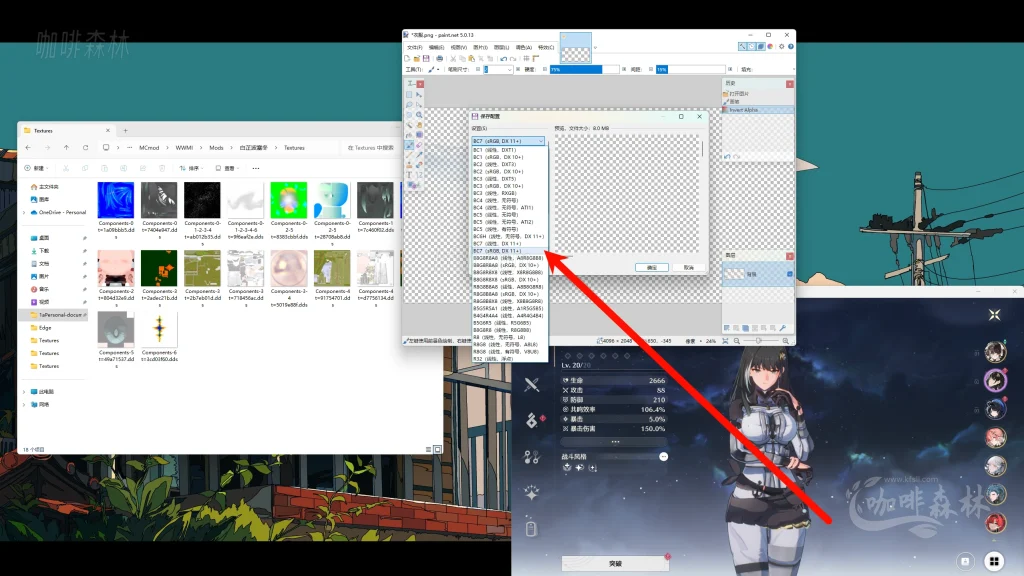The height and width of the screenshot is (576, 1024).
Task: Click the grid menu icon at game bottom-right
Action: [994, 560]
